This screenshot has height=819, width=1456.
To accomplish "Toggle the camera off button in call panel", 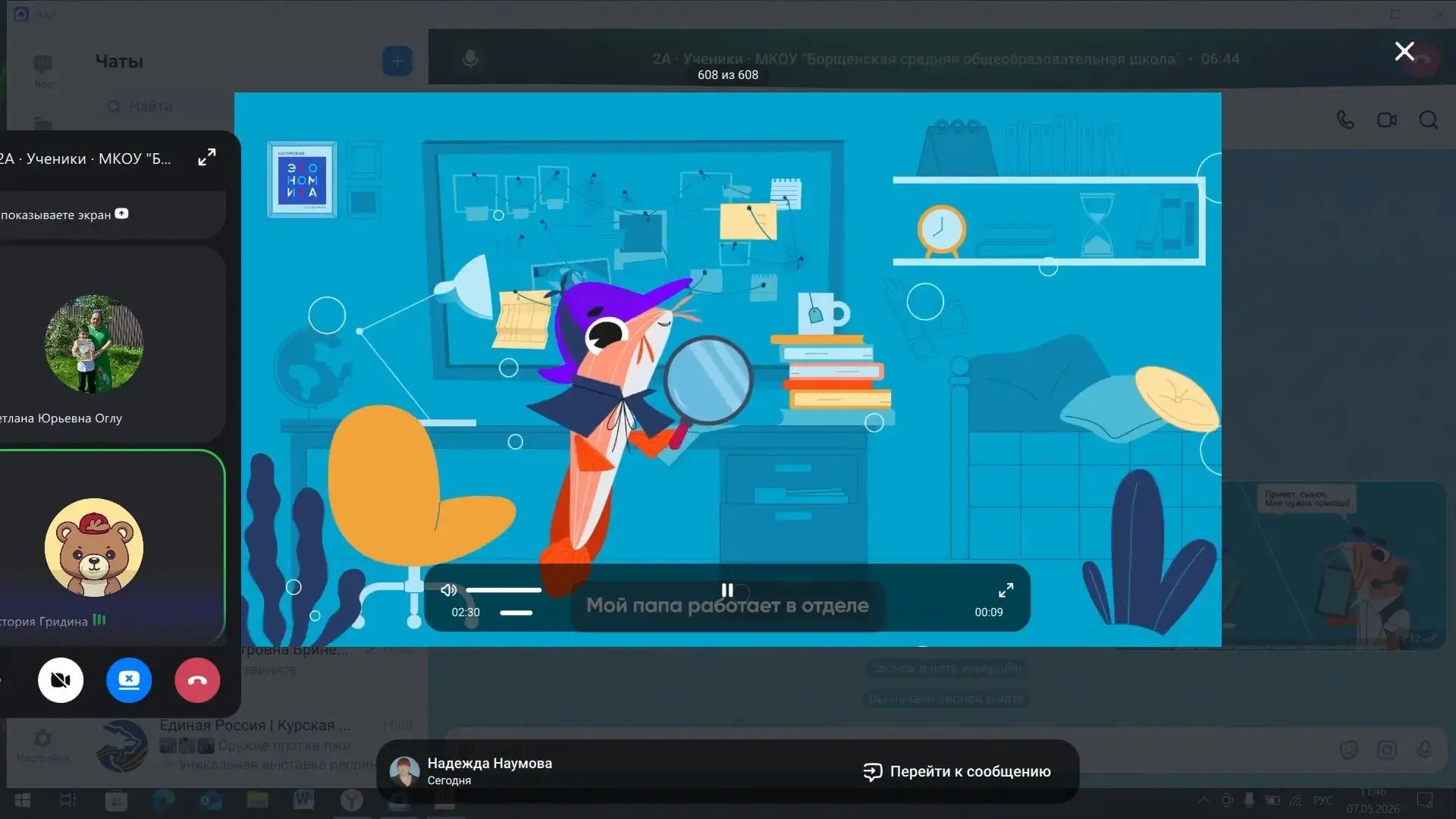I will pyautogui.click(x=61, y=680).
